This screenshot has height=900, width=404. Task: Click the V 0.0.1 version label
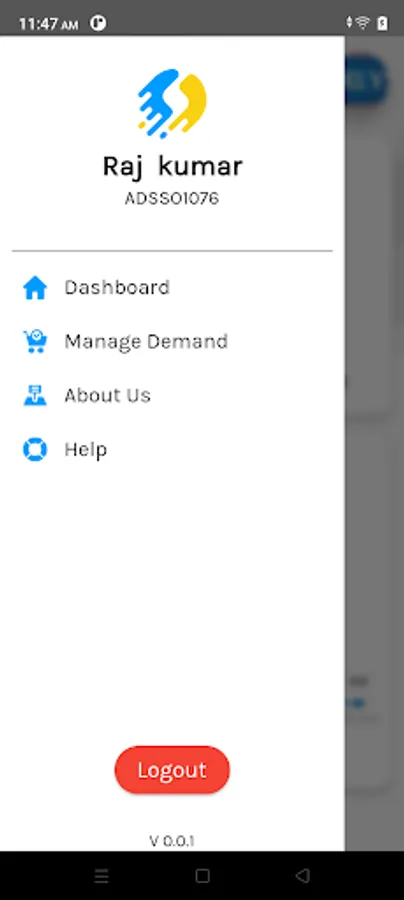[172, 841]
